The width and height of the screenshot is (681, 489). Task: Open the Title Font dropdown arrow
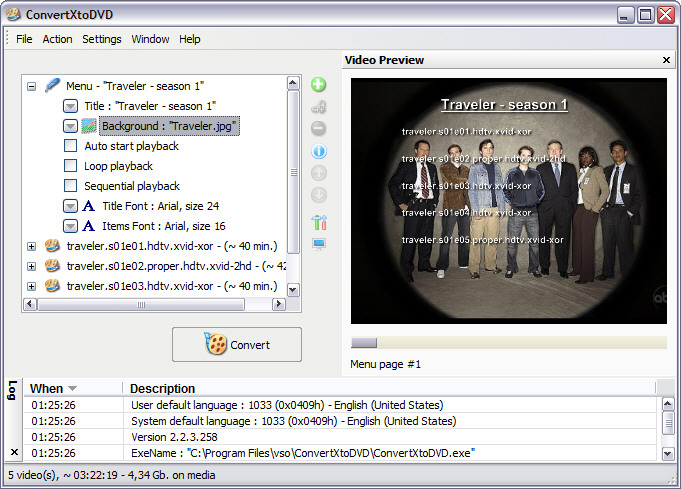pyautogui.click(x=70, y=206)
